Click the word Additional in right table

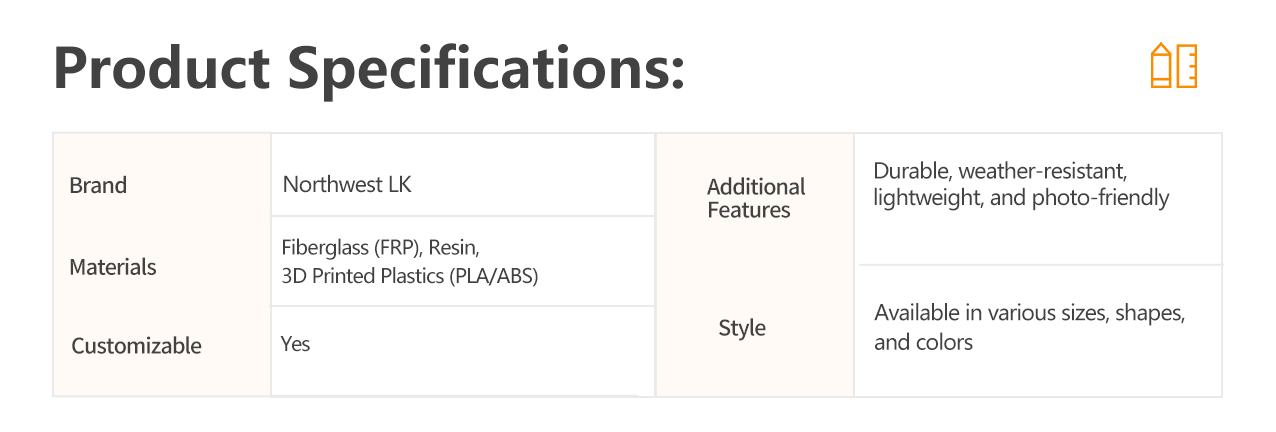[756, 187]
